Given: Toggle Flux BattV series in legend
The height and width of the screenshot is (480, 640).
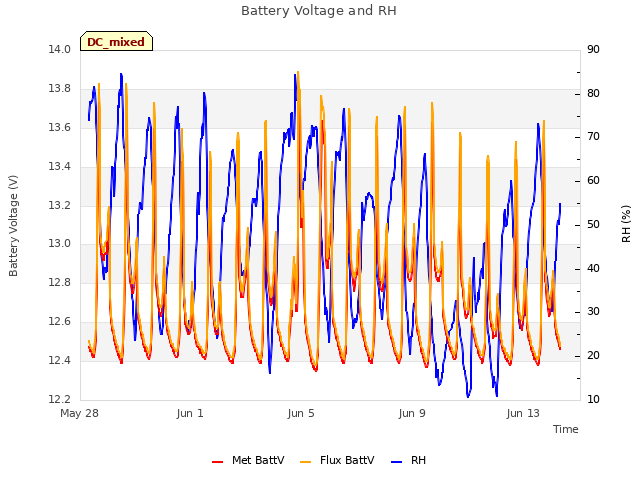Looking at the screenshot, I should 337,460.
